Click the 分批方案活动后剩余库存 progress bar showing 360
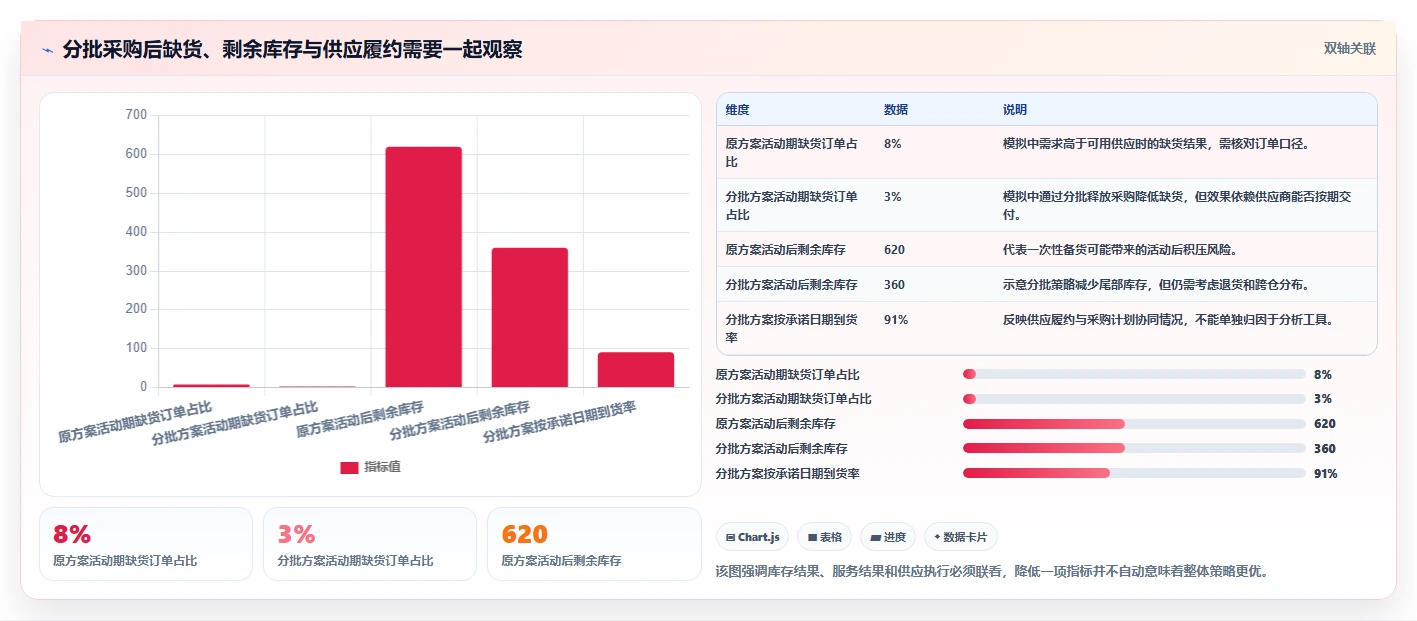This screenshot has width=1417, height=621. click(1134, 449)
